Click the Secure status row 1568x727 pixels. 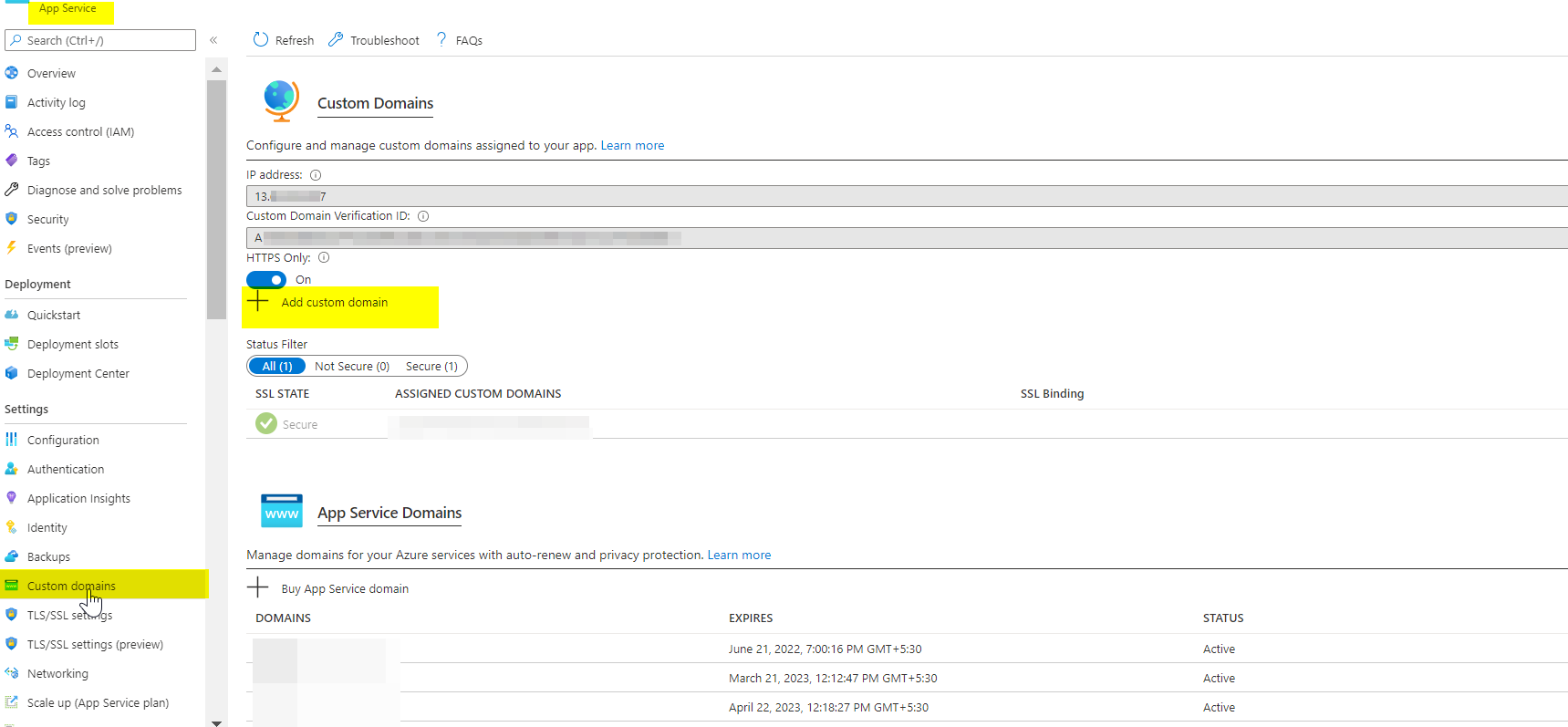click(907, 424)
